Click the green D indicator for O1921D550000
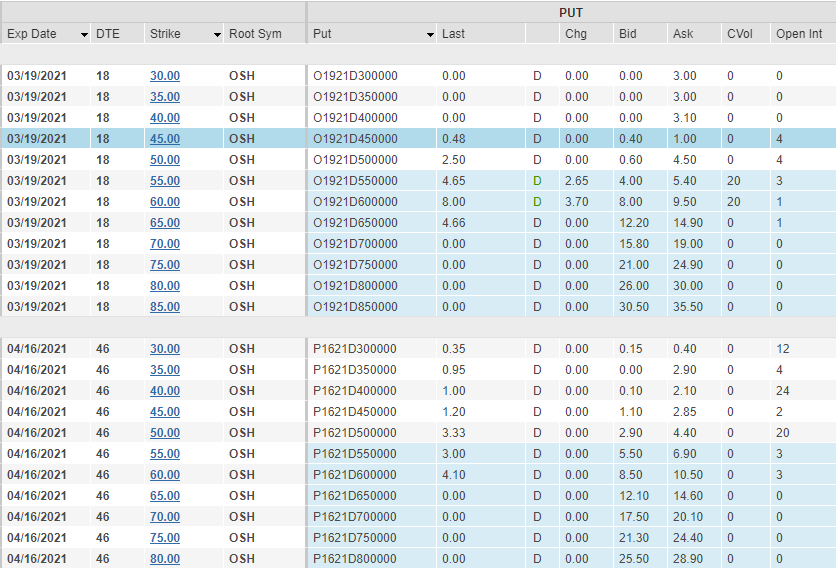Screen dimensions: 836x568 point(537,181)
